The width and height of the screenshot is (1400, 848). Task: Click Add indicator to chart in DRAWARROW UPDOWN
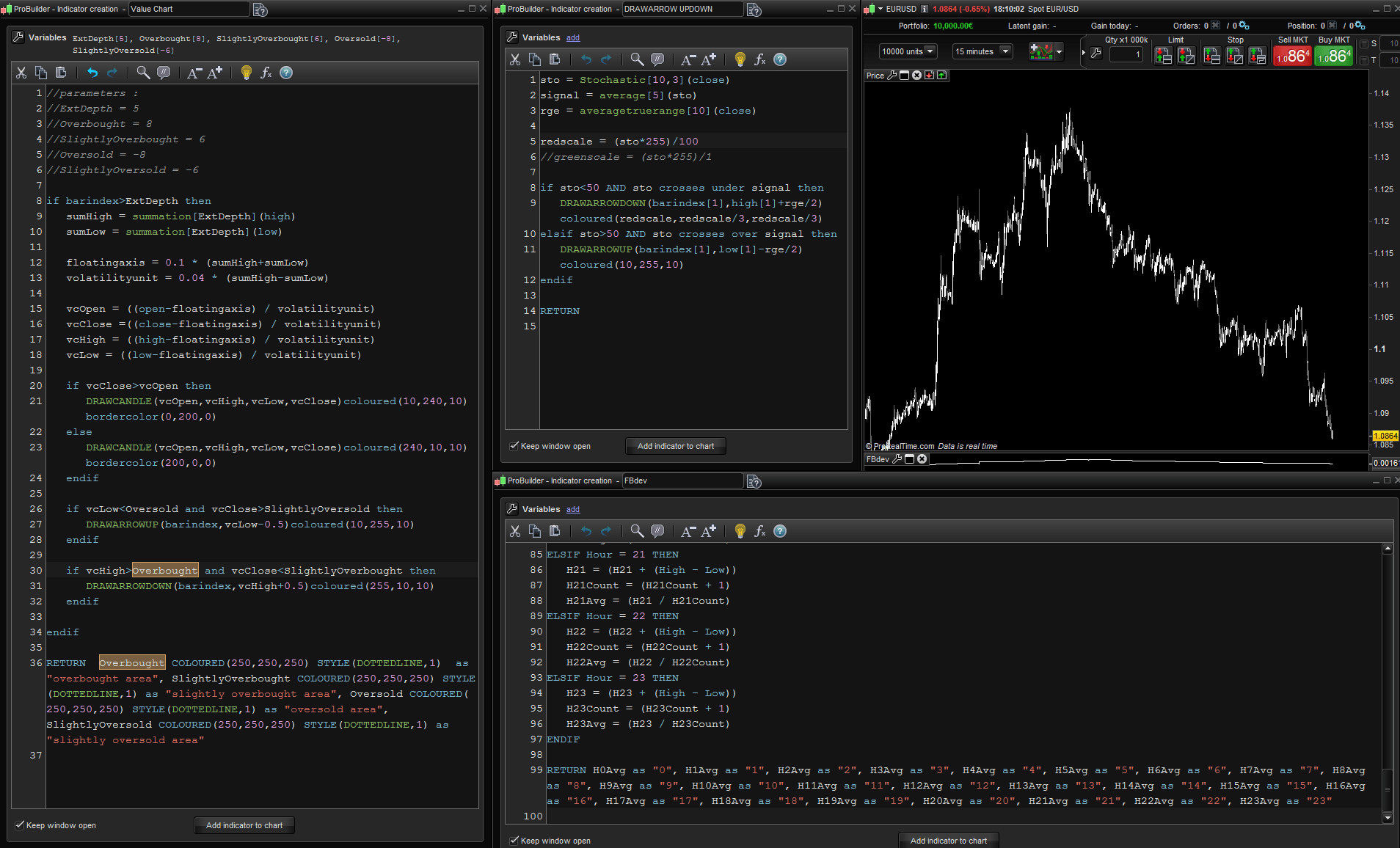coord(676,446)
